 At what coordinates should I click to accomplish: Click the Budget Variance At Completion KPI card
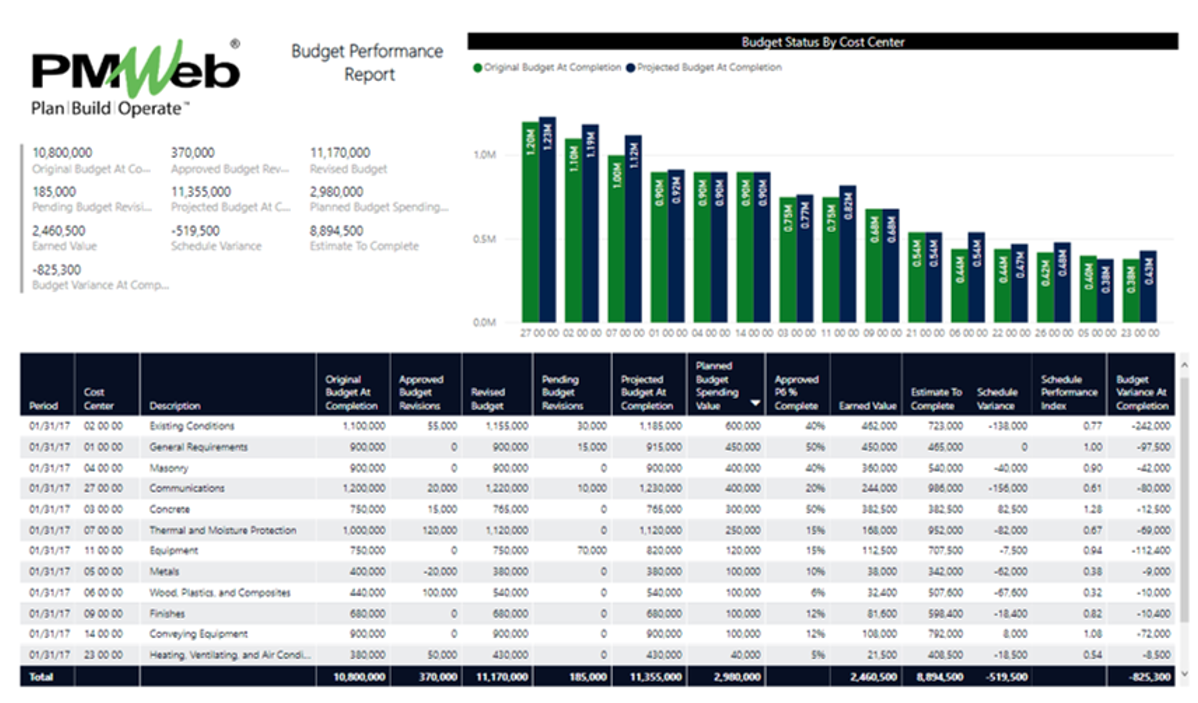(x=80, y=277)
